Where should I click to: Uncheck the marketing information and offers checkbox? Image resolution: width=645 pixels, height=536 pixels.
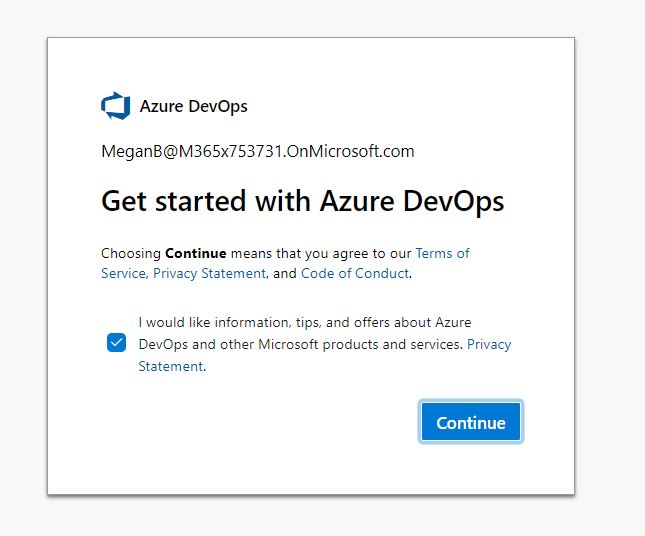(116, 343)
